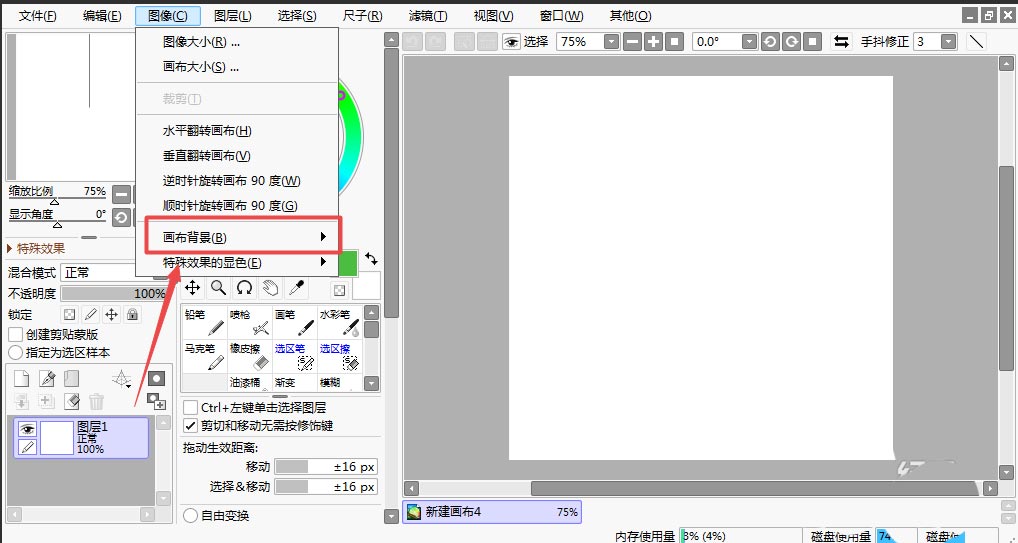The image size is (1018, 543).
Task: Choose the 马克笔 marker tool
Action: coord(205,357)
